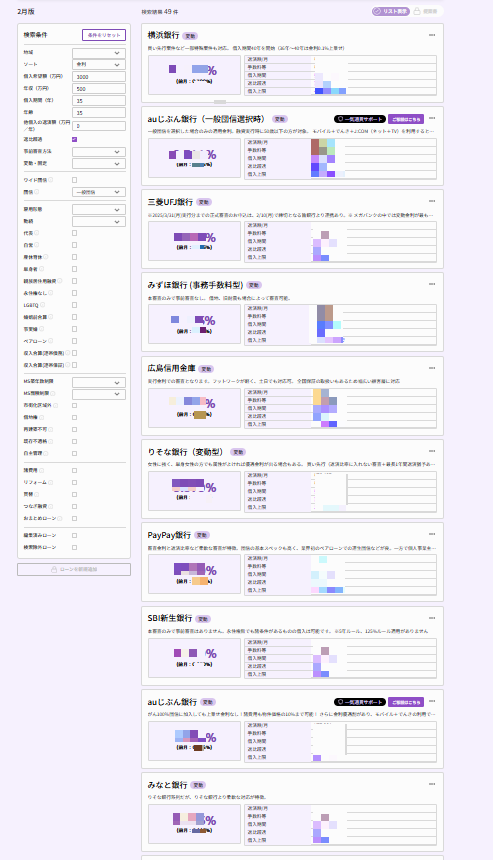Enable the ワイド団信 checkbox
Viewport: 493px width, 860px height.
pyautogui.click(x=75, y=180)
